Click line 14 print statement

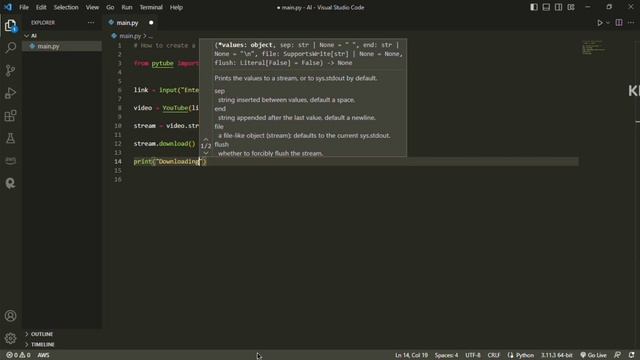coord(170,162)
